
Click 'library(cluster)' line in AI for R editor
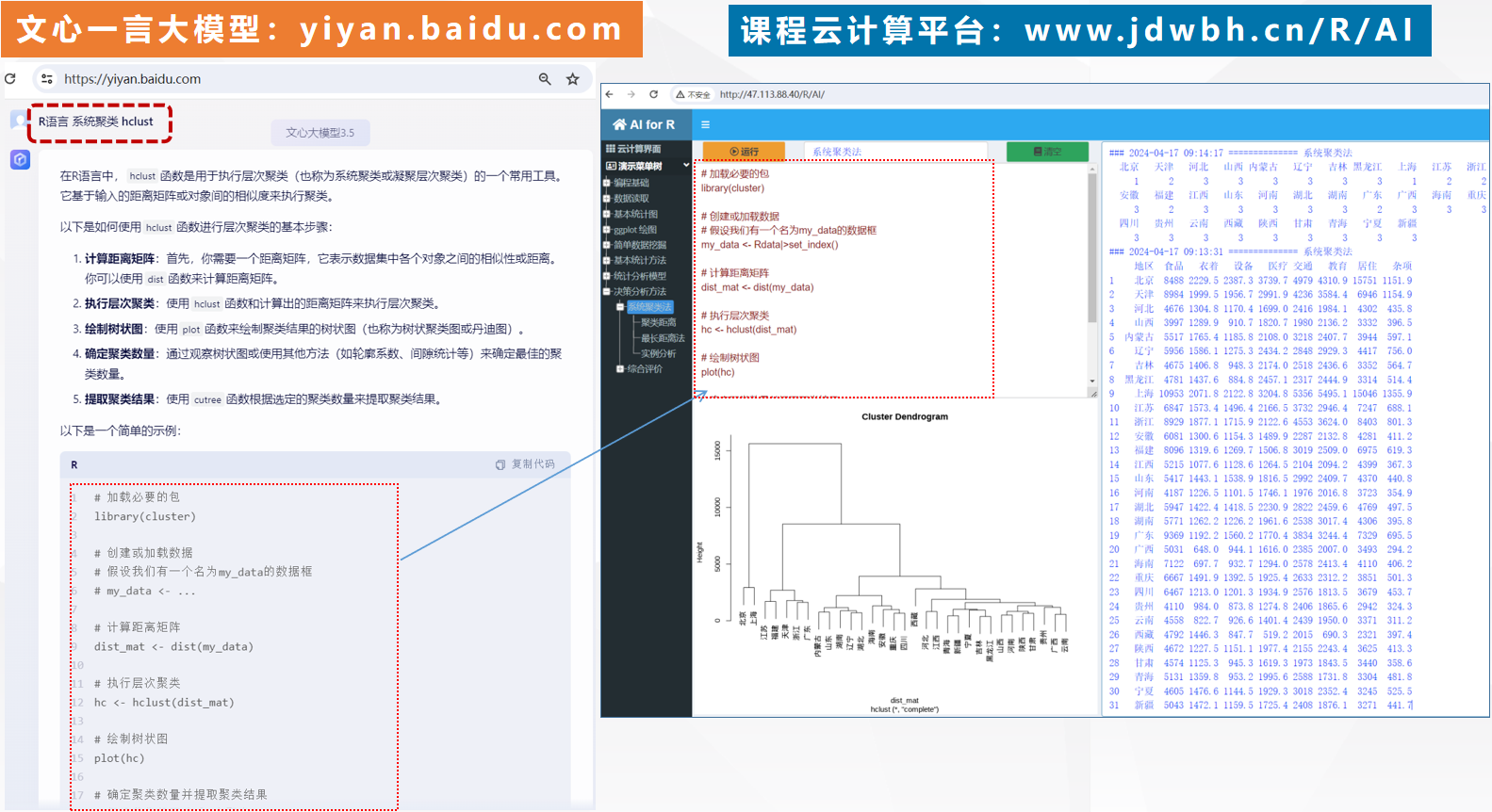[733, 188]
